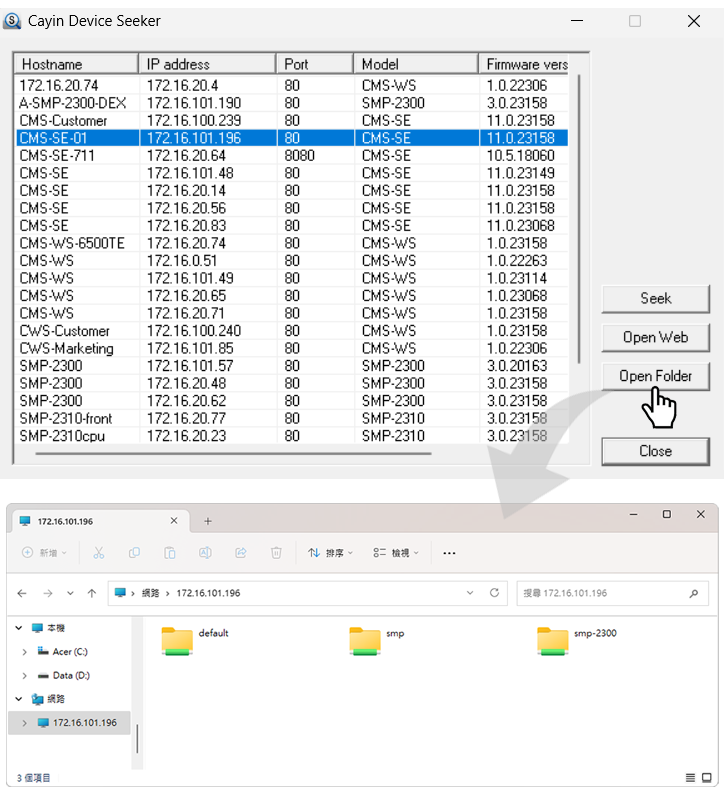The image size is (724, 800).
Task: Refresh the 172.16.101.196 folder view
Action: 494,593
